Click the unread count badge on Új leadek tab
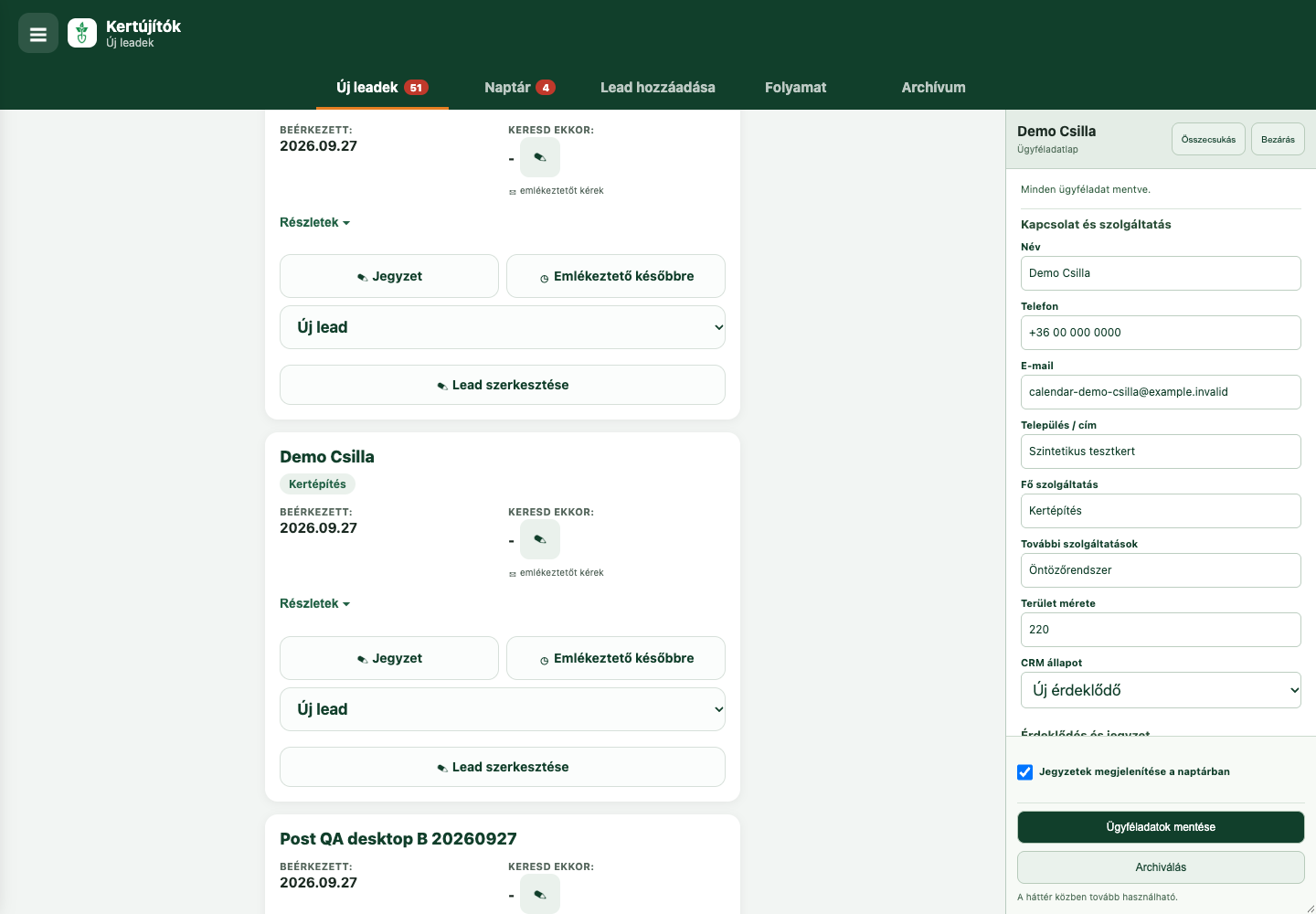This screenshot has width=1316, height=914. click(x=416, y=88)
